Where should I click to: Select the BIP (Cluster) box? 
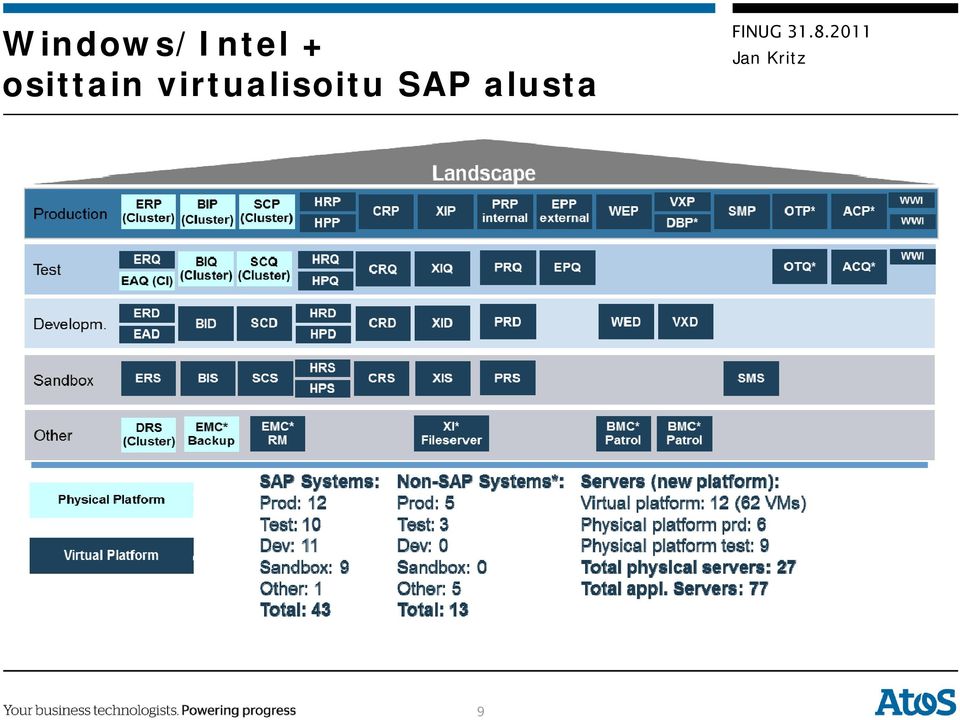tap(207, 211)
